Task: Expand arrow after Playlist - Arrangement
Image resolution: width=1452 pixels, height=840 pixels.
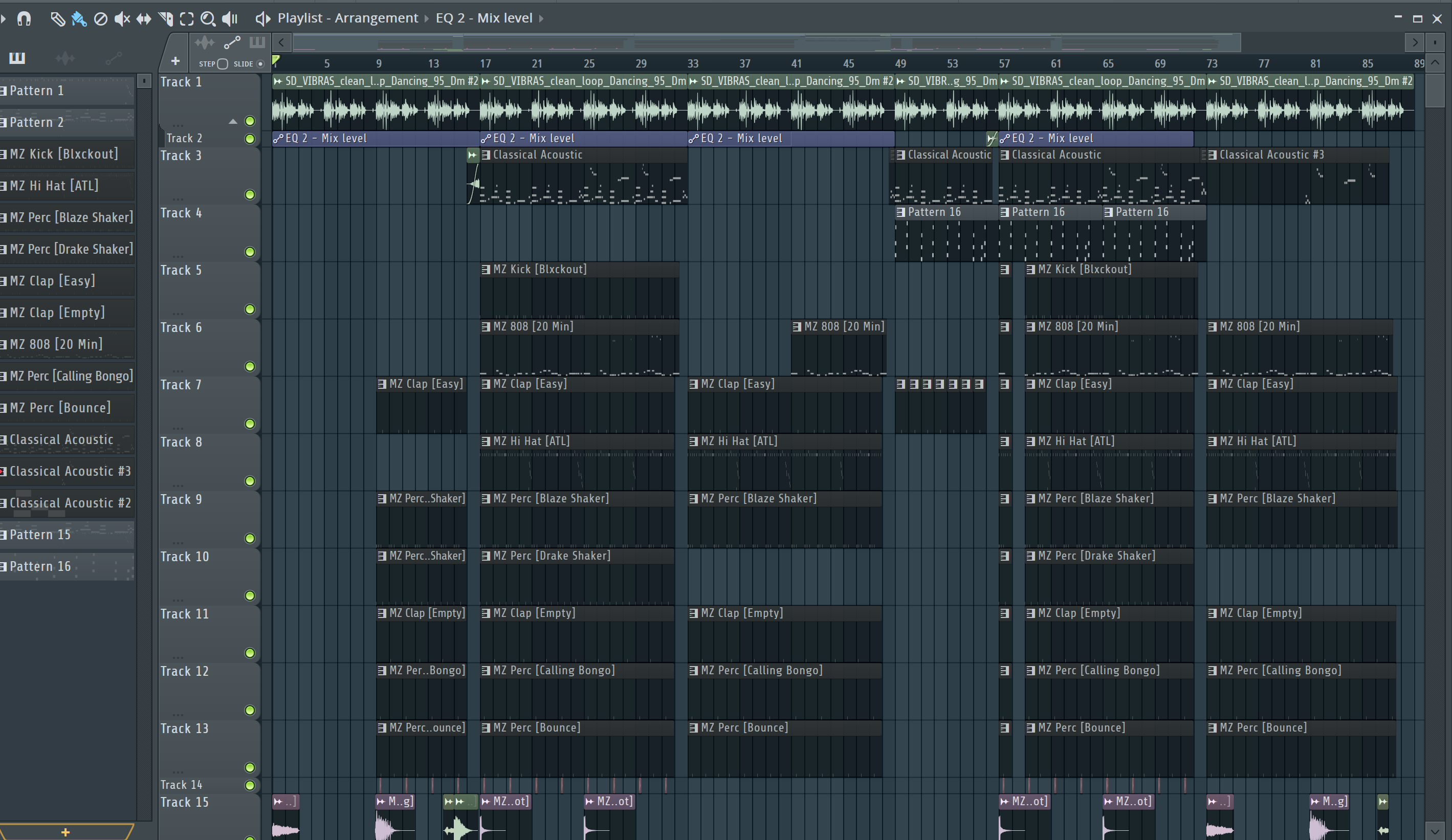Action: (426, 18)
